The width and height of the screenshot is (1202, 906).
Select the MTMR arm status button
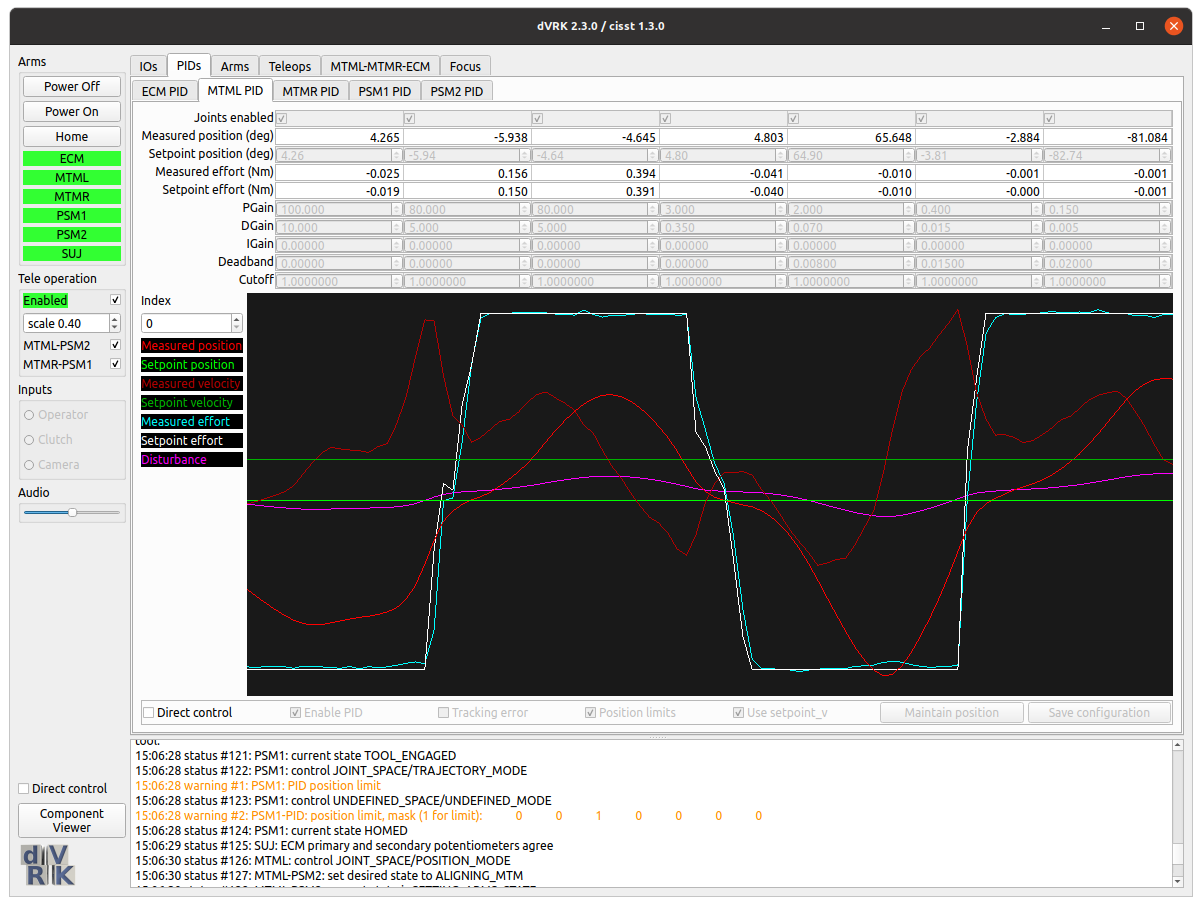[x=72, y=196]
